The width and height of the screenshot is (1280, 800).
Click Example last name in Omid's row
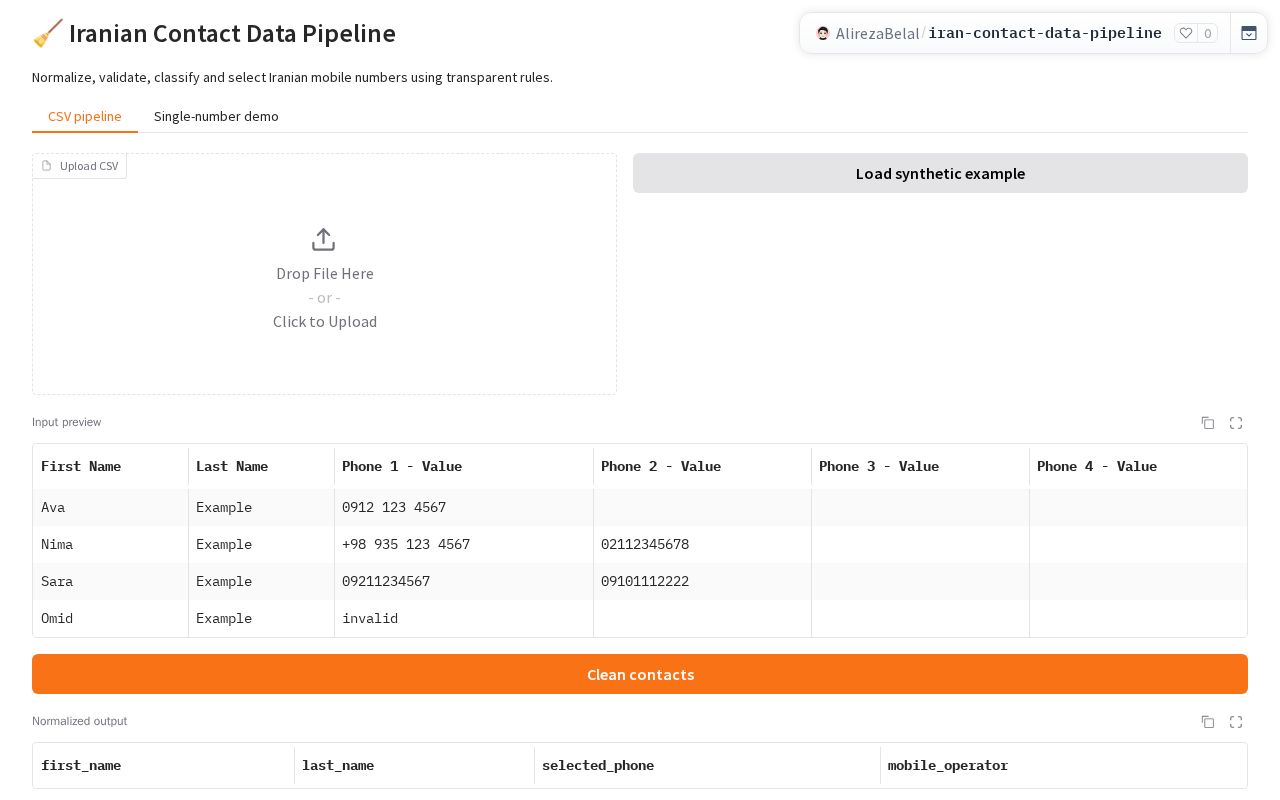coord(261,618)
